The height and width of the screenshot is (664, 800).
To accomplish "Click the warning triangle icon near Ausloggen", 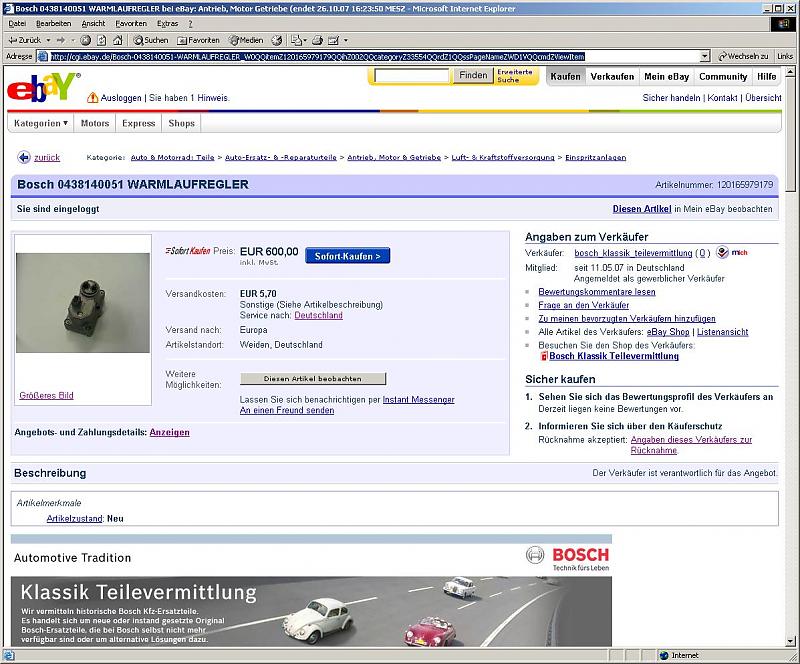I will pyautogui.click(x=92, y=97).
